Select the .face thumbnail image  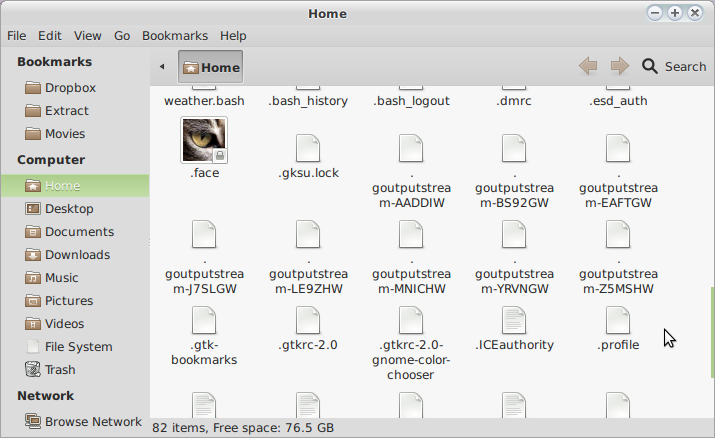point(204,140)
